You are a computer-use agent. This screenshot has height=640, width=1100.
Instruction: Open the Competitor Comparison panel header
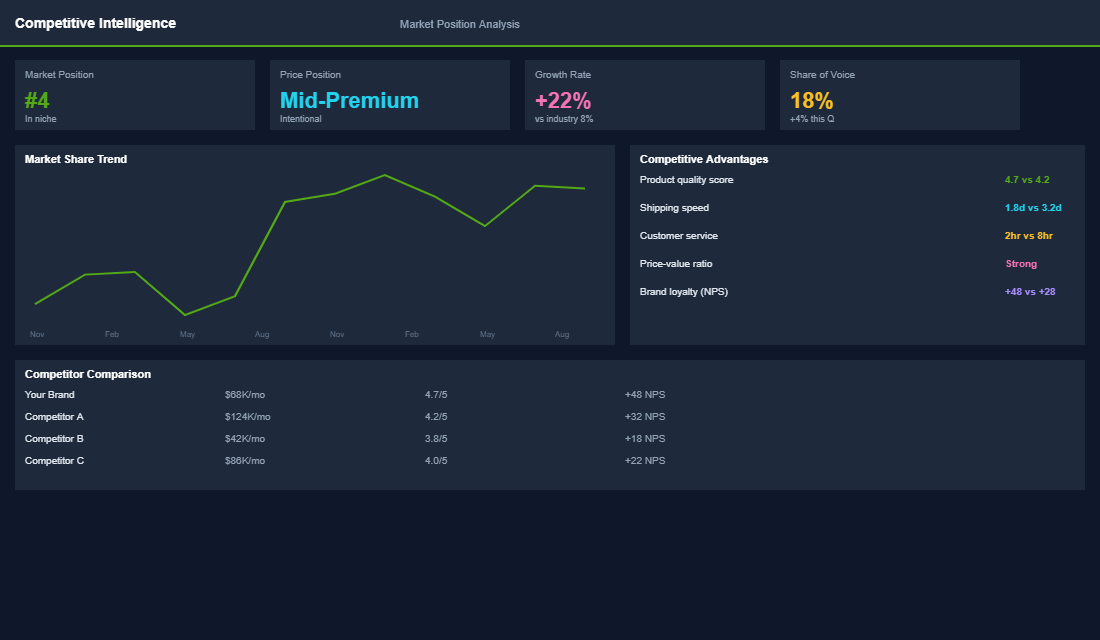point(87,373)
